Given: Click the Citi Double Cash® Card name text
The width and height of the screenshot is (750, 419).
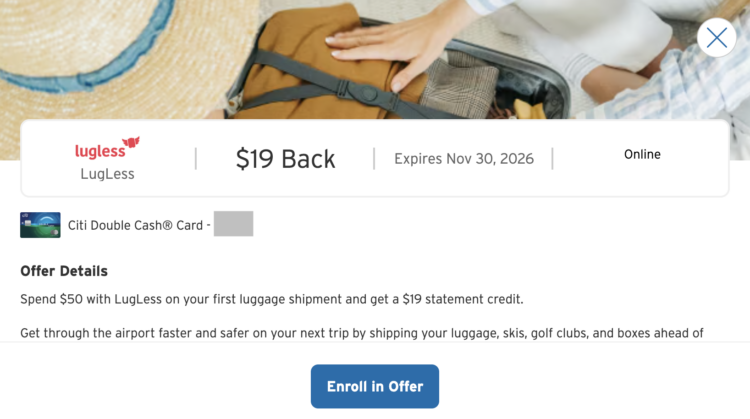Looking at the screenshot, I should tap(135, 225).
